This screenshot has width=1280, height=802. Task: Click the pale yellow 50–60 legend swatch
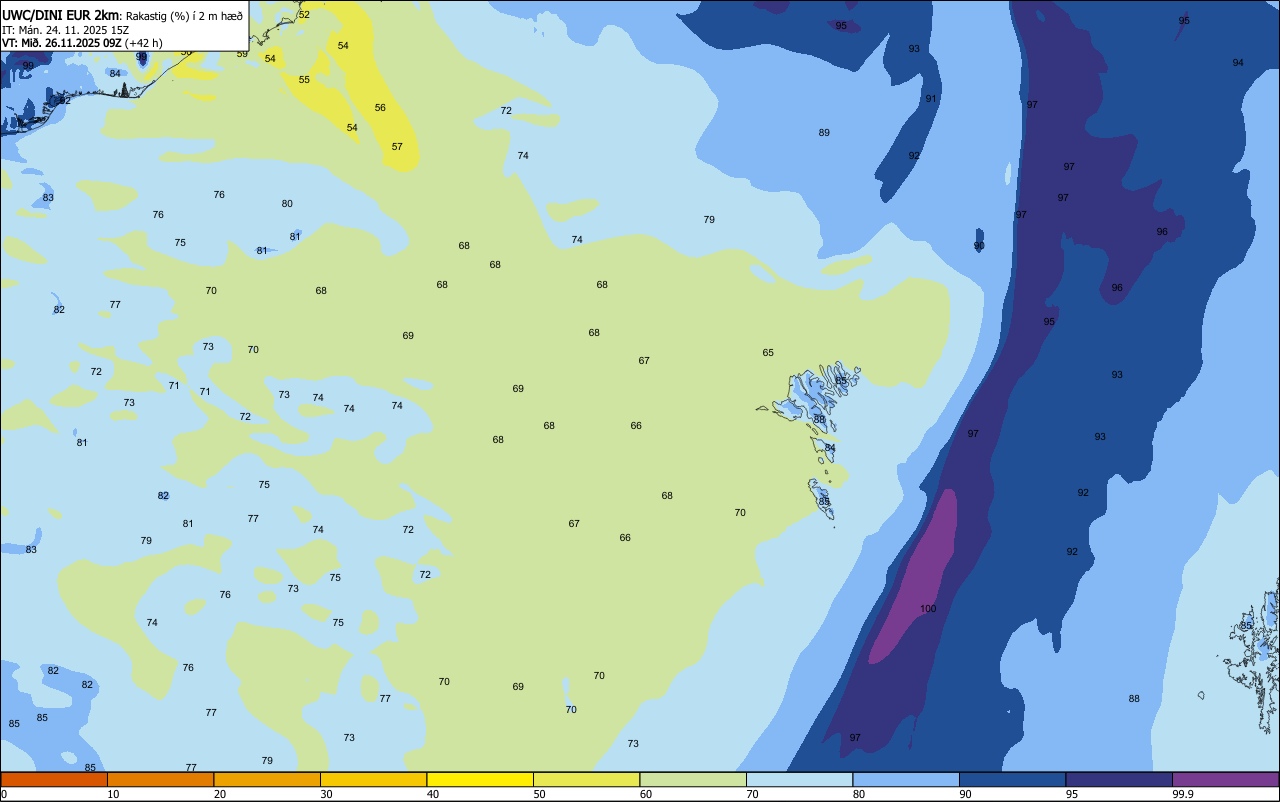(586, 779)
